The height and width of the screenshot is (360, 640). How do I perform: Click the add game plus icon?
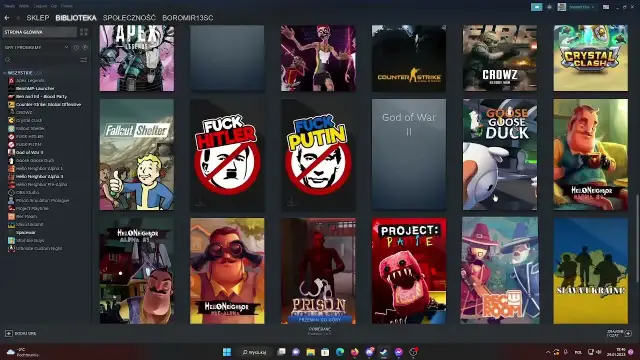pos(9,333)
